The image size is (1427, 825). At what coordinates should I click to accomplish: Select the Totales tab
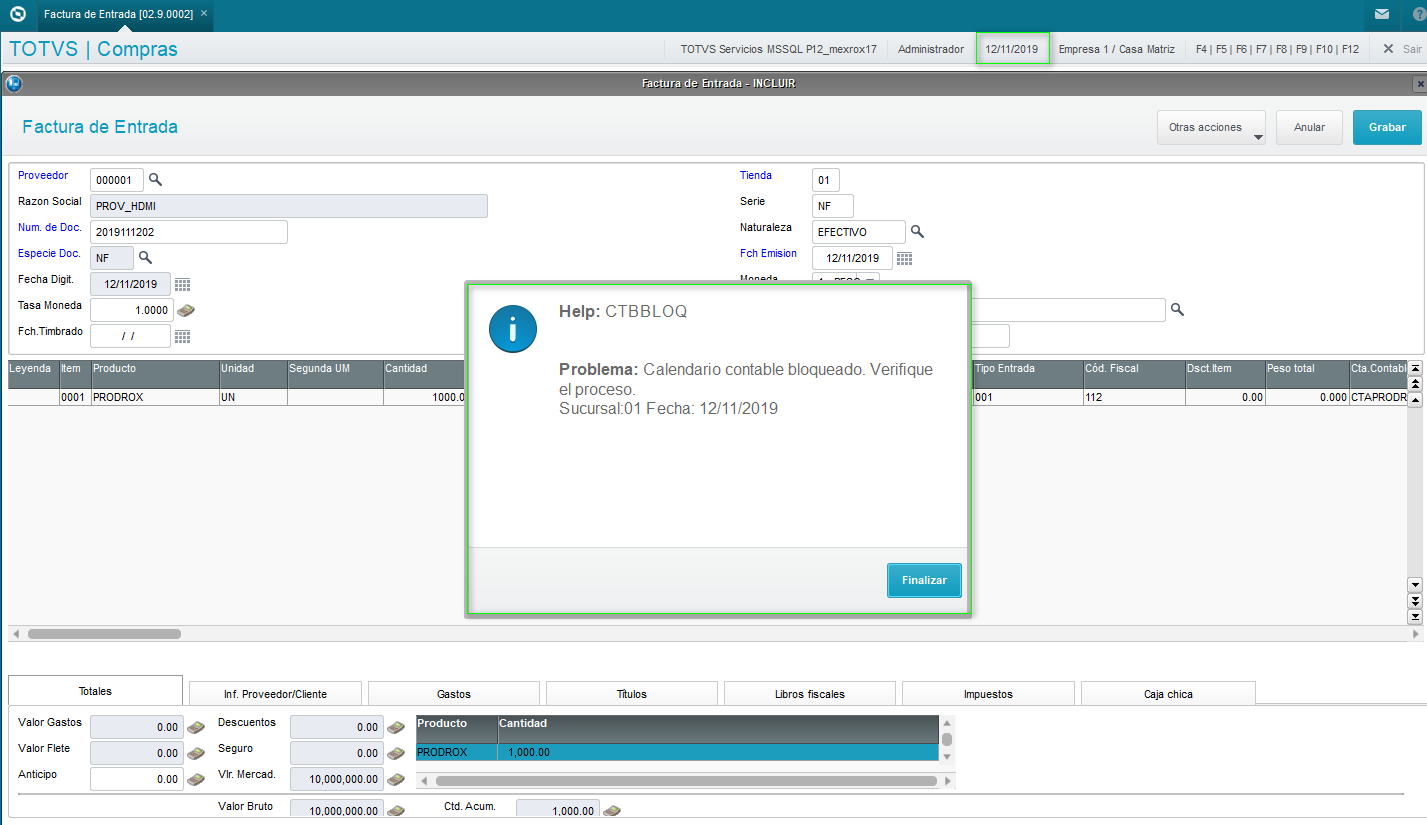pos(96,691)
